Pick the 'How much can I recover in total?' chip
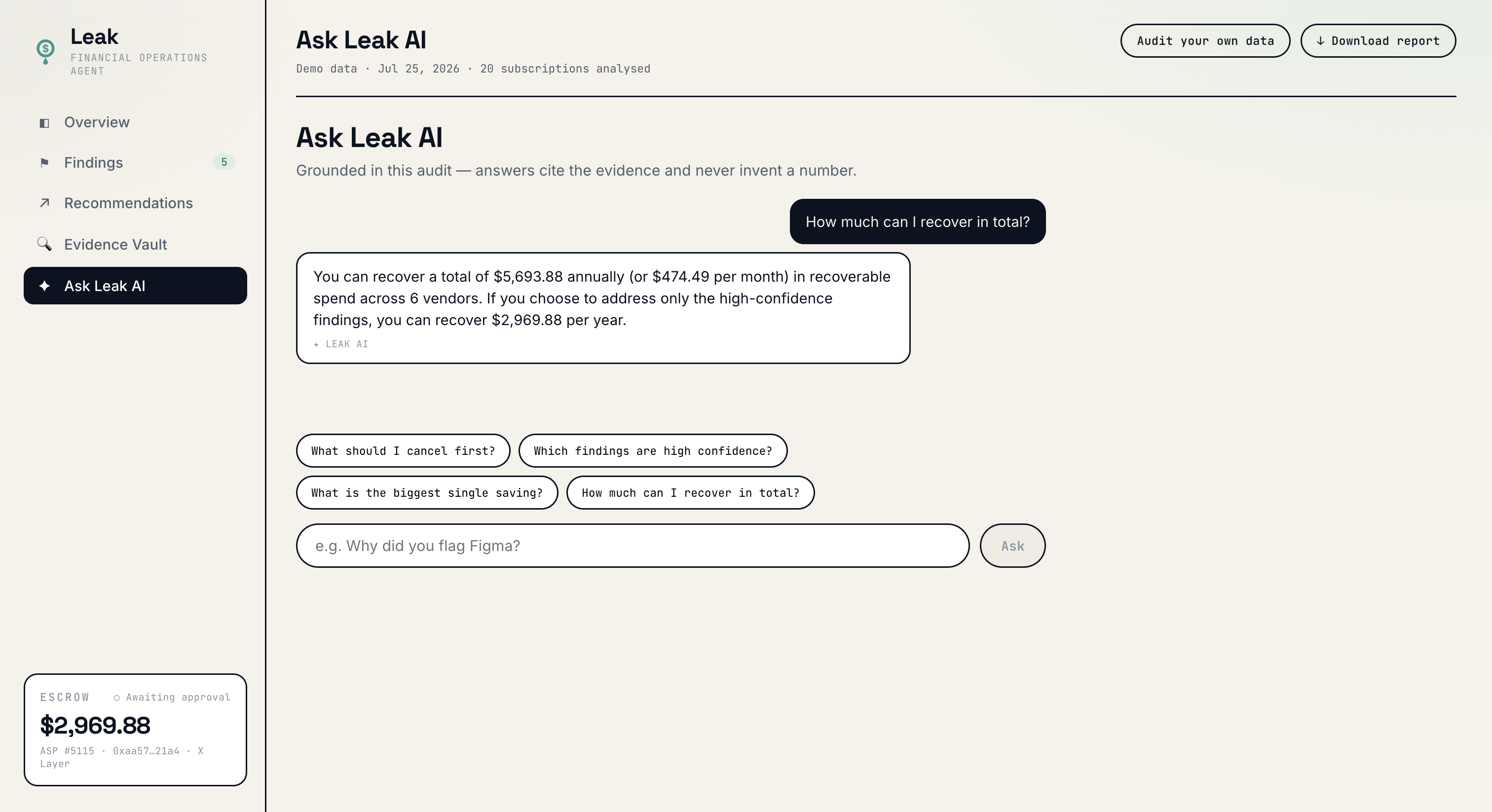The width and height of the screenshot is (1492, 812). tap(690, 492)
